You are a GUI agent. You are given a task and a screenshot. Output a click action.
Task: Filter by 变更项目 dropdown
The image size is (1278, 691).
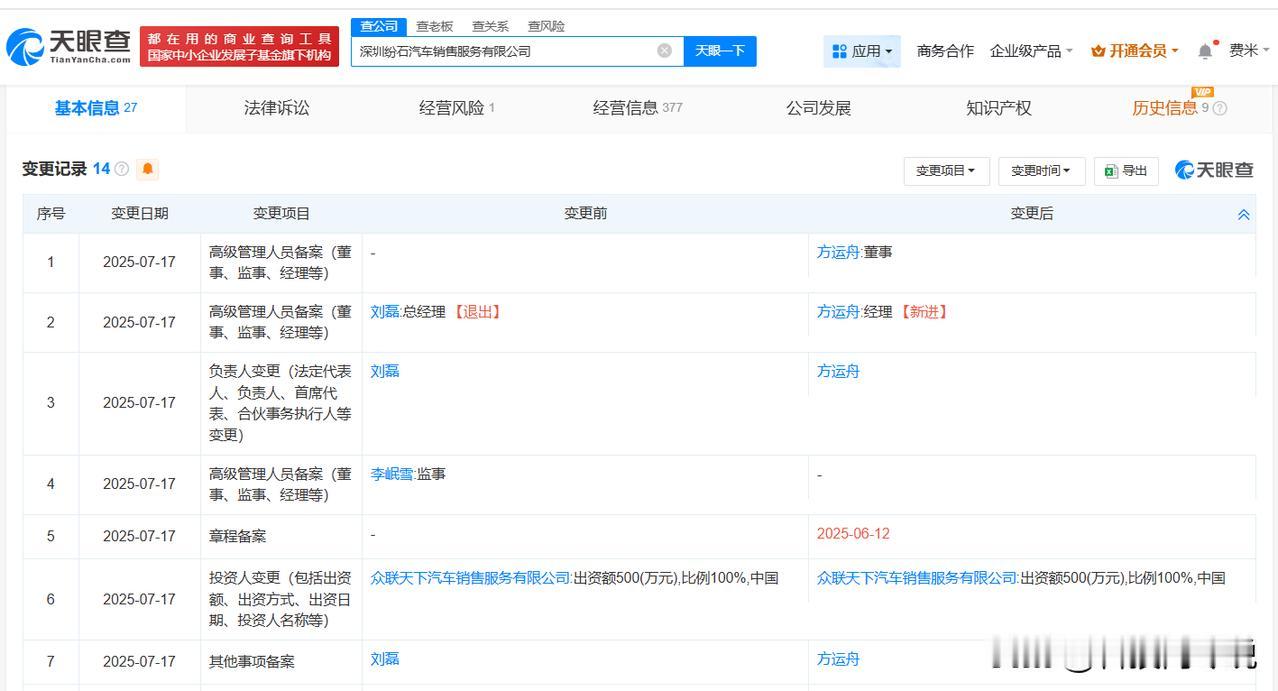click(946, 171)
